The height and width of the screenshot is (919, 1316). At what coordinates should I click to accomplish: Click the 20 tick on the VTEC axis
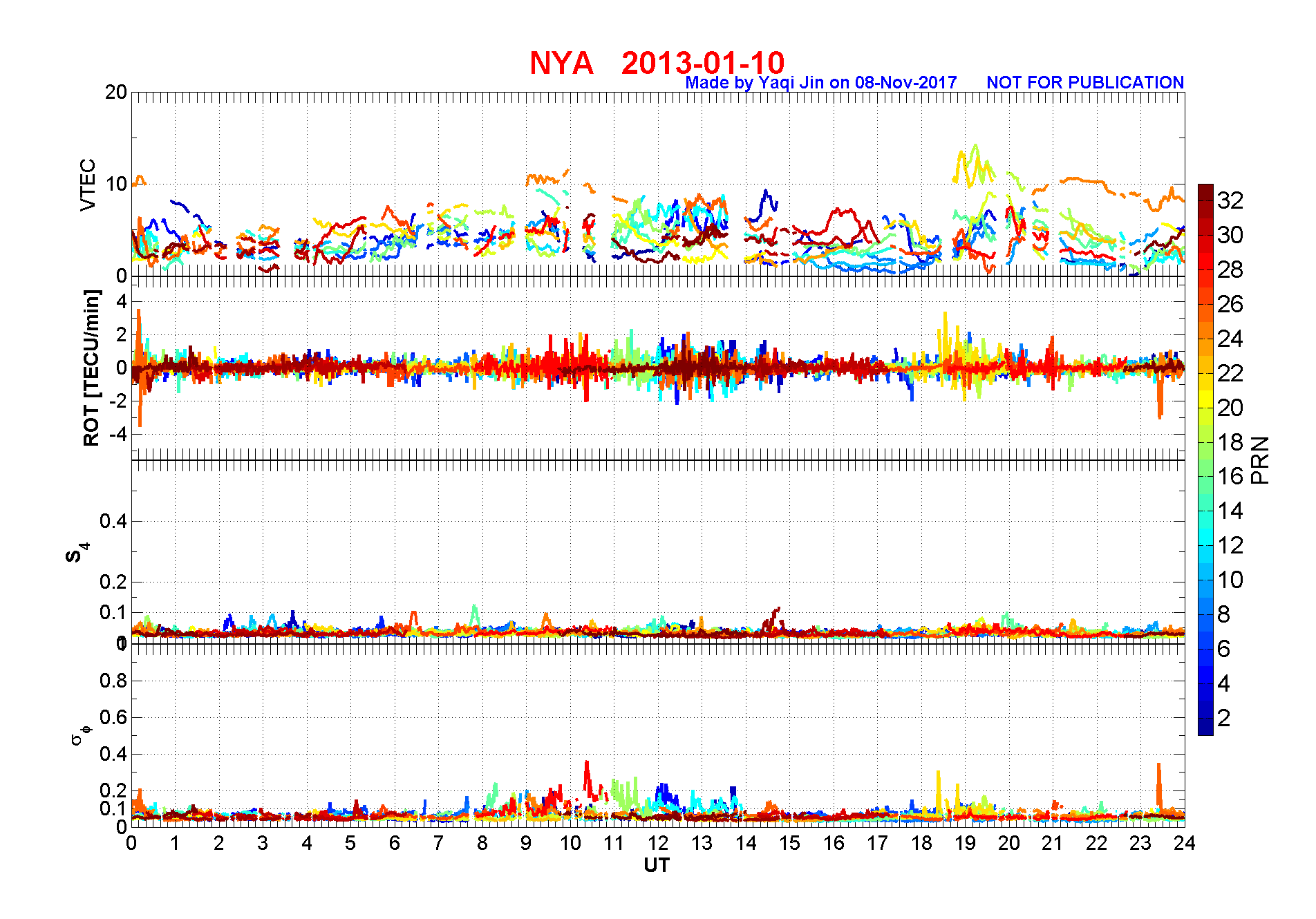point(116,92)
